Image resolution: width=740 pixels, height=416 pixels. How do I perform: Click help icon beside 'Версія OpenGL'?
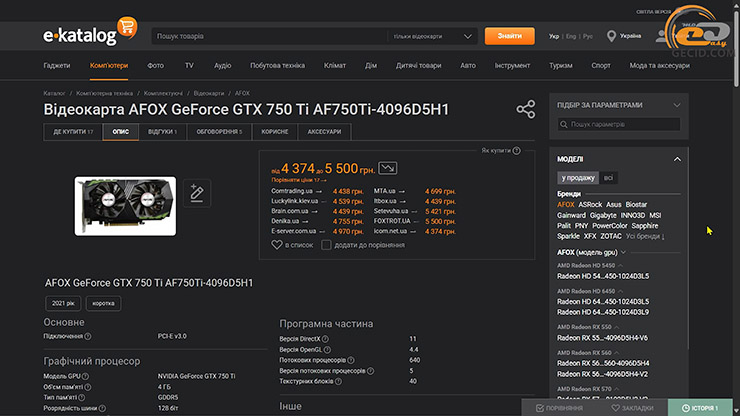(x=327, y=350)
